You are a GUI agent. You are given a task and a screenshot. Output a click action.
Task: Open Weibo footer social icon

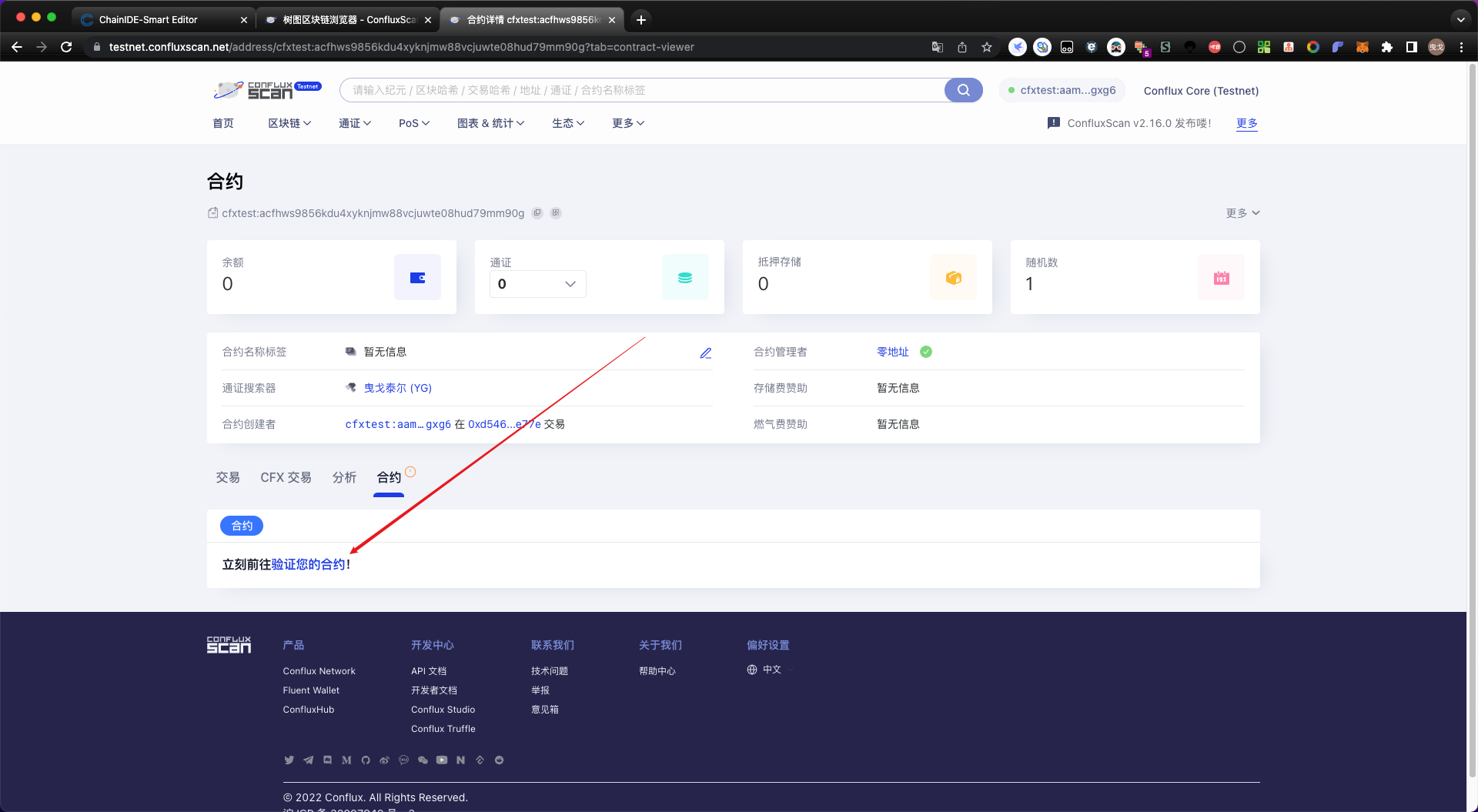(x=384, y=760)
